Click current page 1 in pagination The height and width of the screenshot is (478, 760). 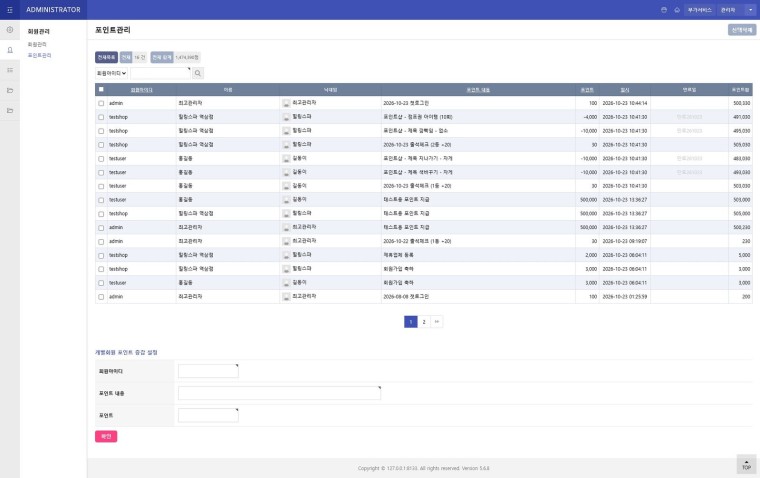[411, 322]
